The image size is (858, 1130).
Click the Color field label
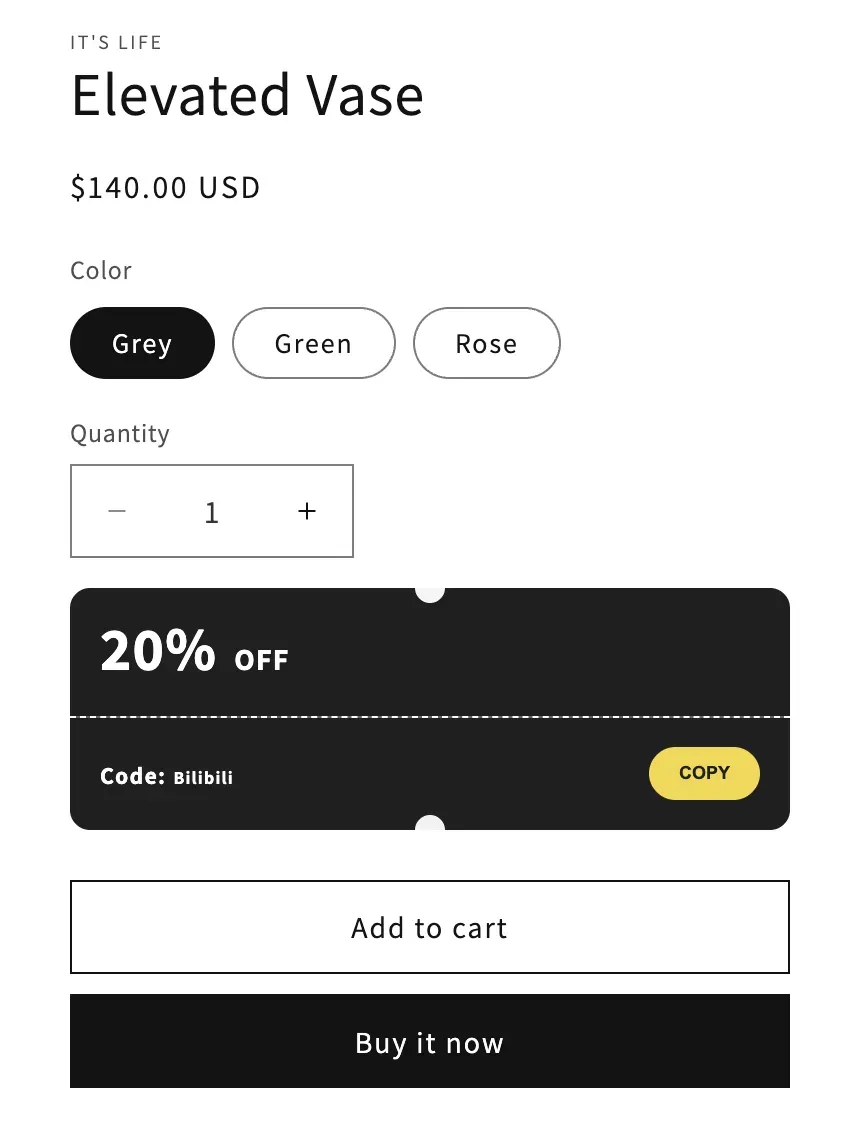(101, 270)
